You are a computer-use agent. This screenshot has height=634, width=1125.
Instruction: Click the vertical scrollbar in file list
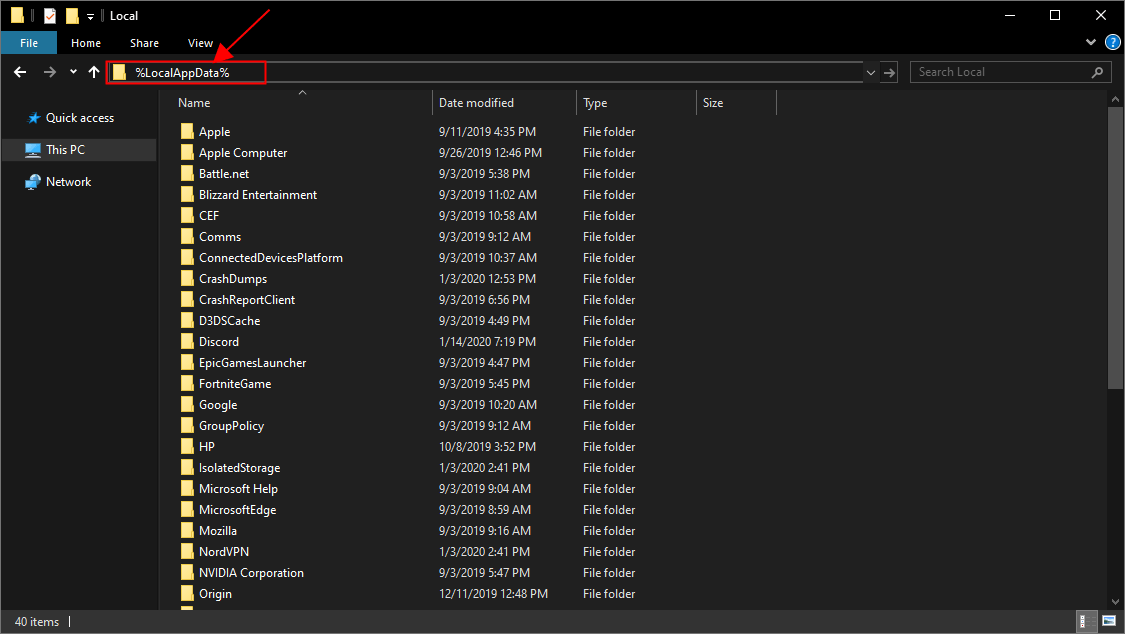click(x=1116, y=250)
